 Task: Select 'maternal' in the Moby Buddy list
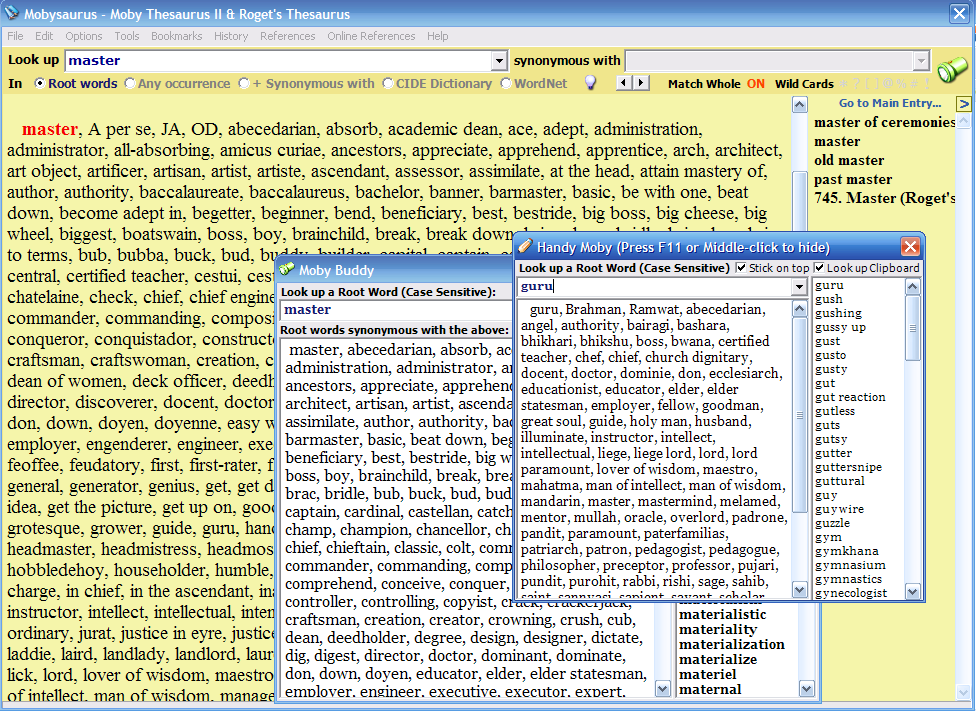(x=710, y=689)
